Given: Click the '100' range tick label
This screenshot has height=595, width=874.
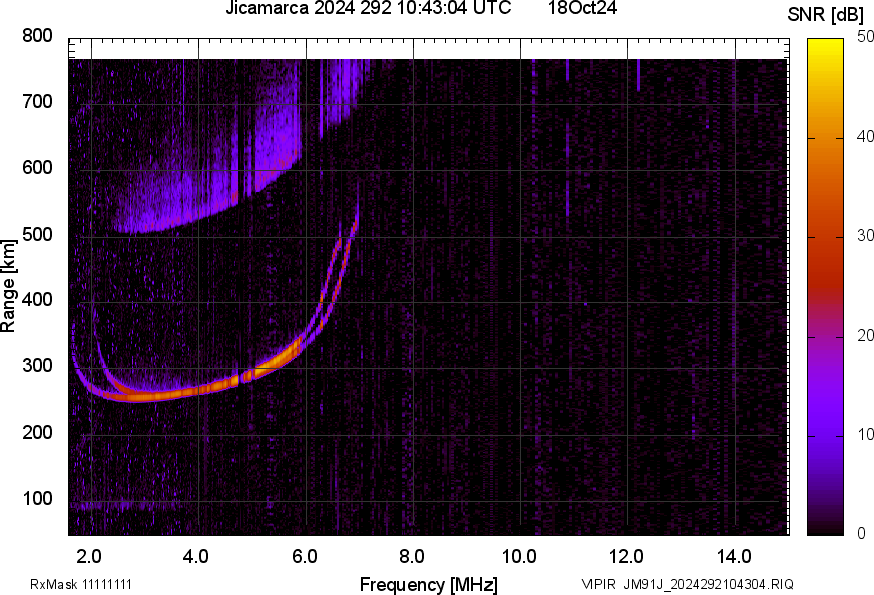Looking at the screenshot, I should click(x=37, y=498).
